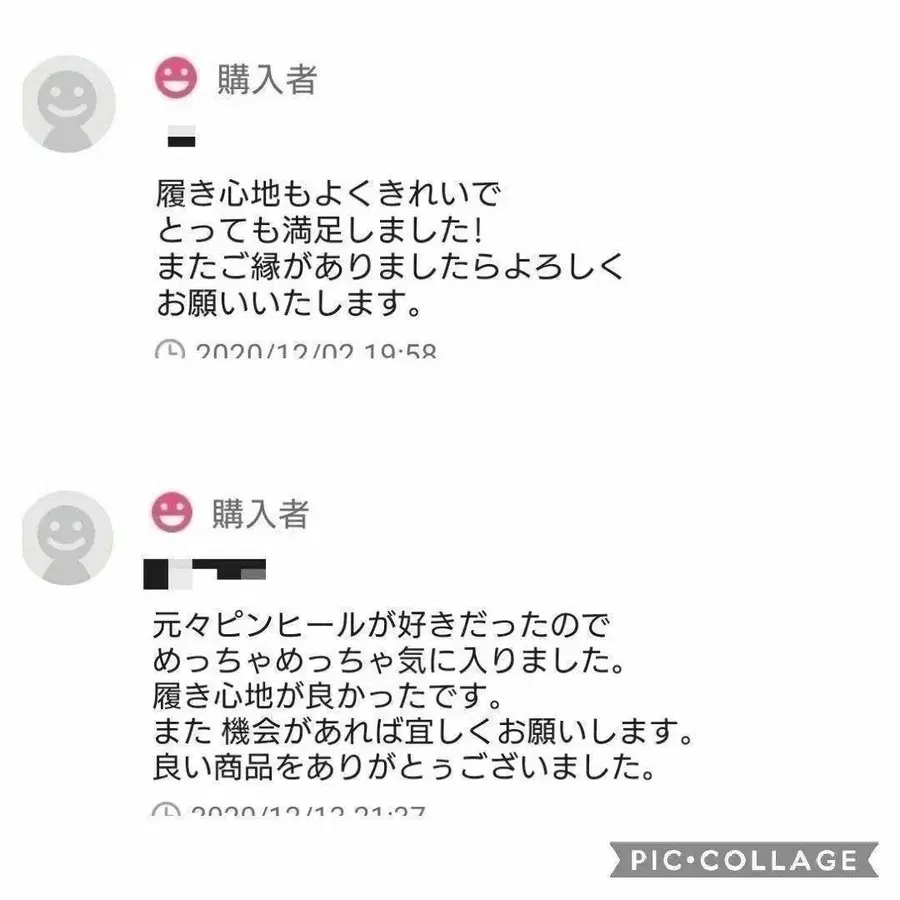Click the clock icon under the second review

click(166, 809)
